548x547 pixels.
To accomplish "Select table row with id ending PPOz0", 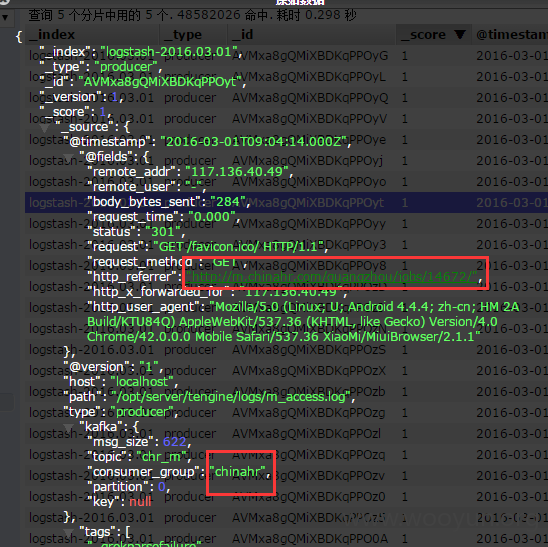I will pos(286,496).
